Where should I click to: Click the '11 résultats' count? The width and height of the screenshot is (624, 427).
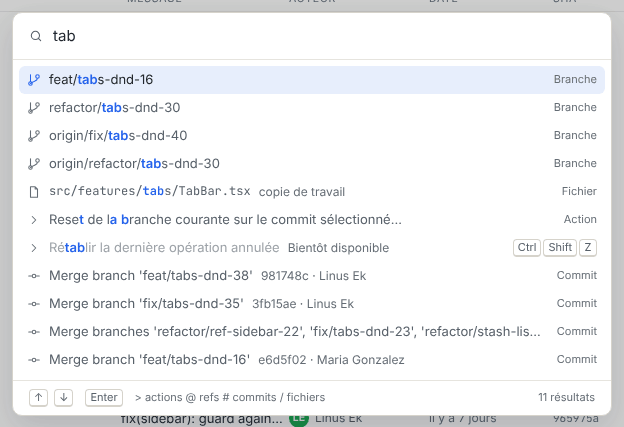point(566,397)
